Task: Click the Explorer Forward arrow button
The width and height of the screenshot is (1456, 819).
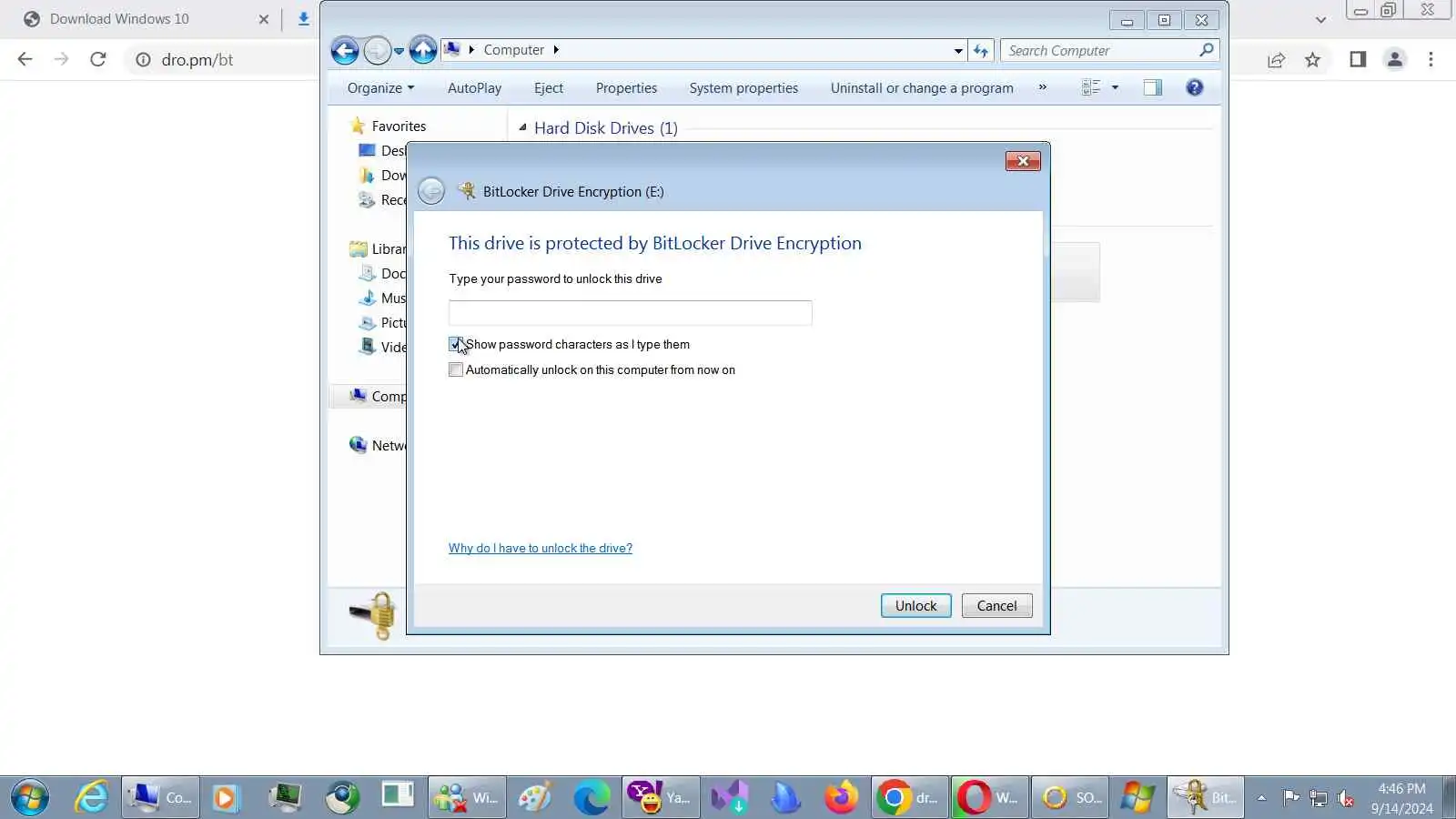Action: pos(377,50)
